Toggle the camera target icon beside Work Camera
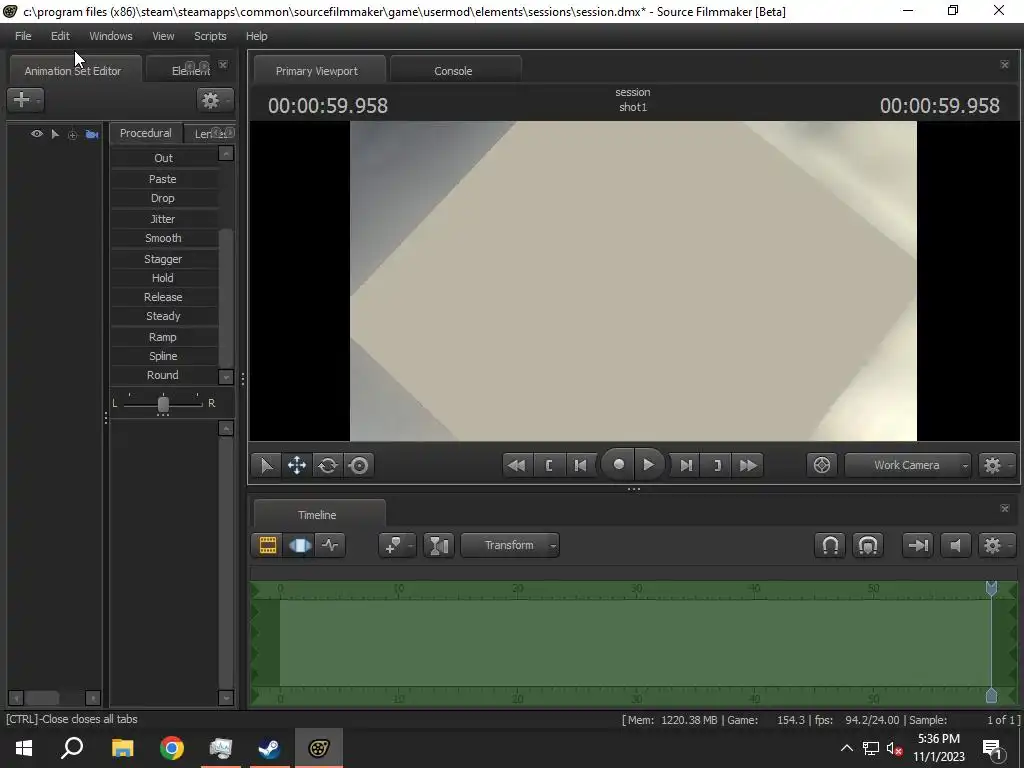The width and height of the screenshot is (1024, 768). coord(822,465)
